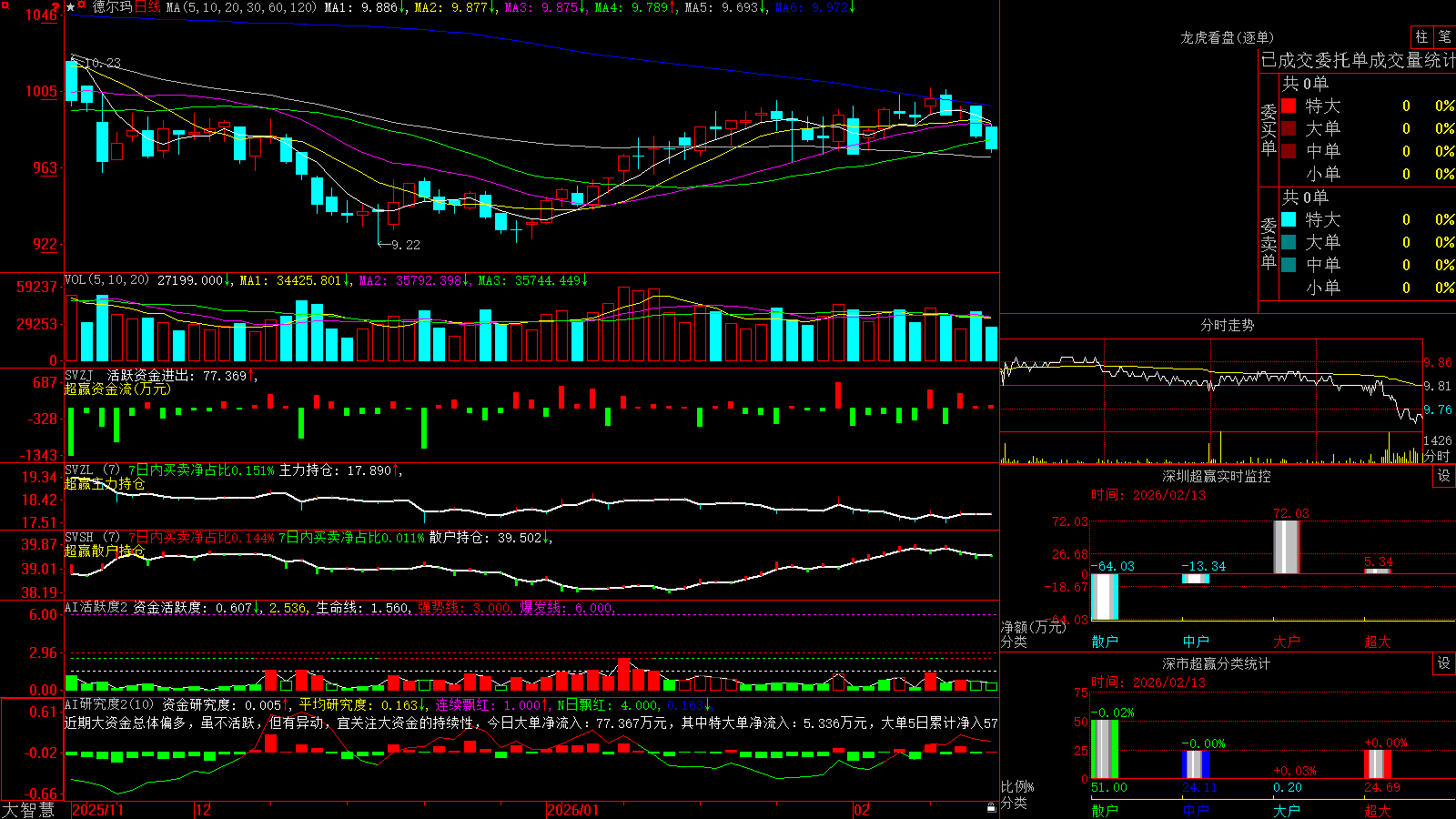
Task: Click the 龙虎看盘(逐单) panel title
Action: [1227, 37]
